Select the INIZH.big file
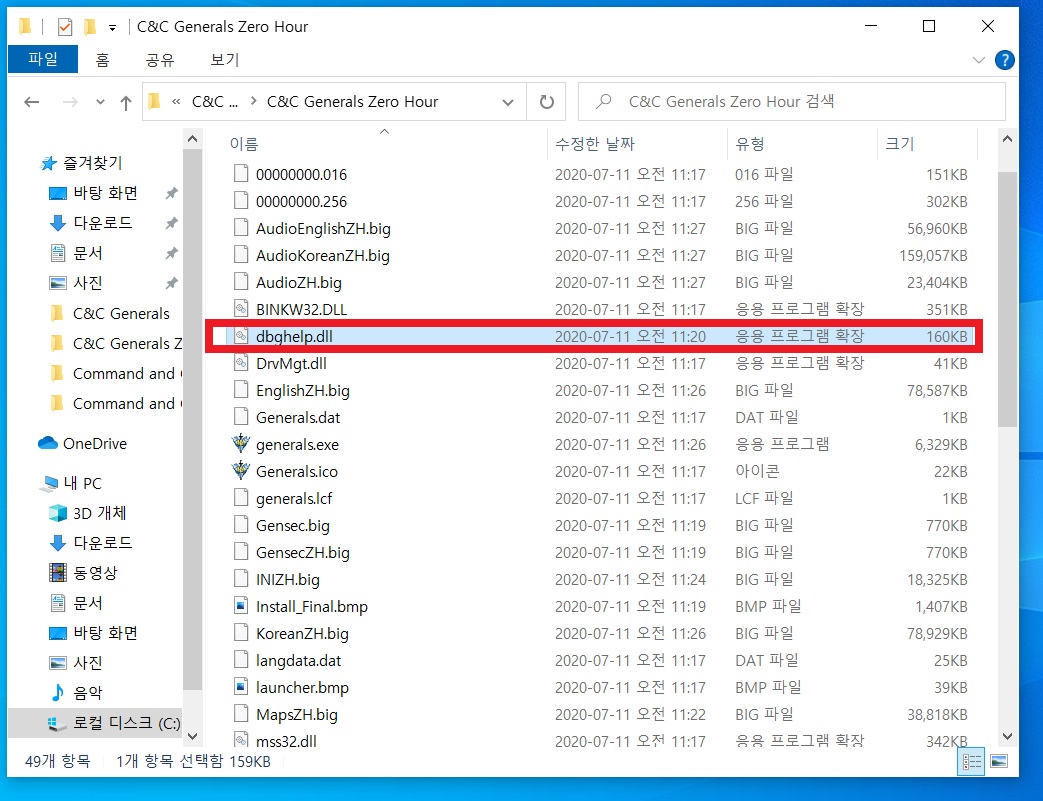1043x801 pixels. tap(287, 579)
